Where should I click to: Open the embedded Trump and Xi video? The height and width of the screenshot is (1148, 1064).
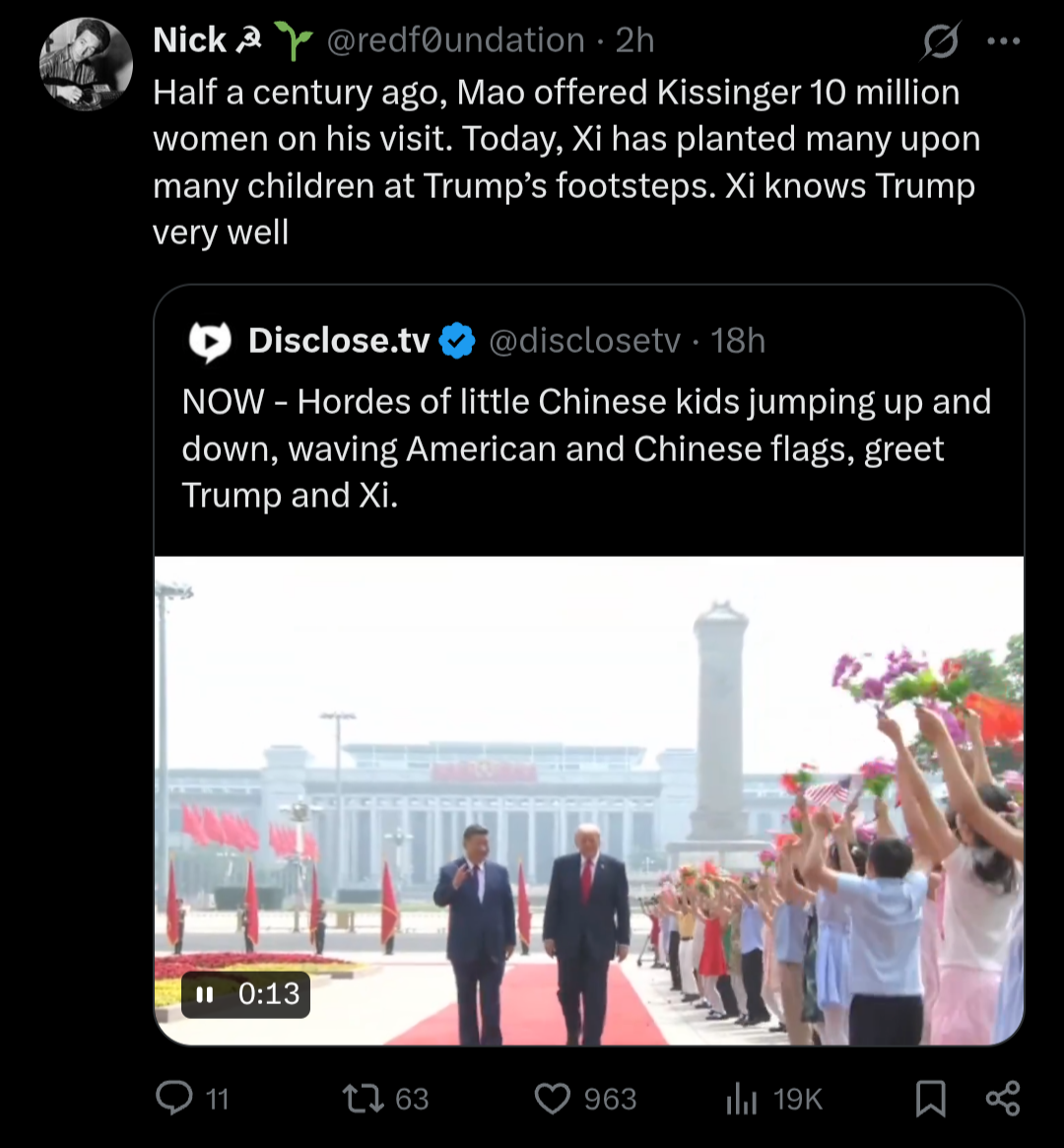(x=589, y=800)
